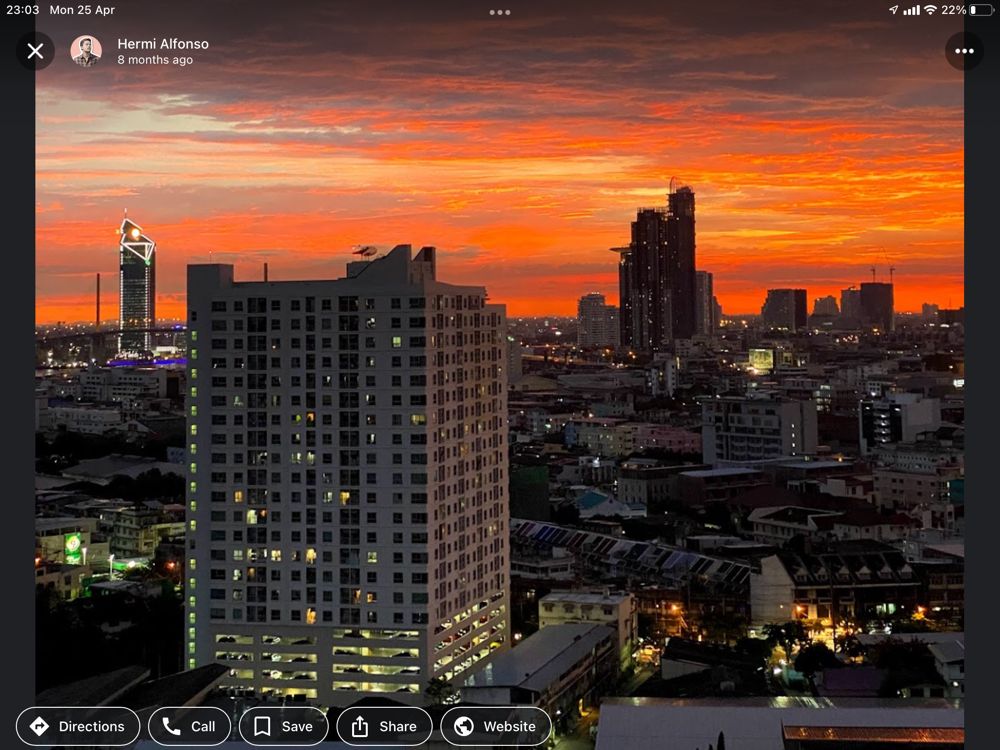This screenshot has width=1000, height=750.
Task: Open the uploader name Hermi Alfonso
Action: [x=163, y=43]
